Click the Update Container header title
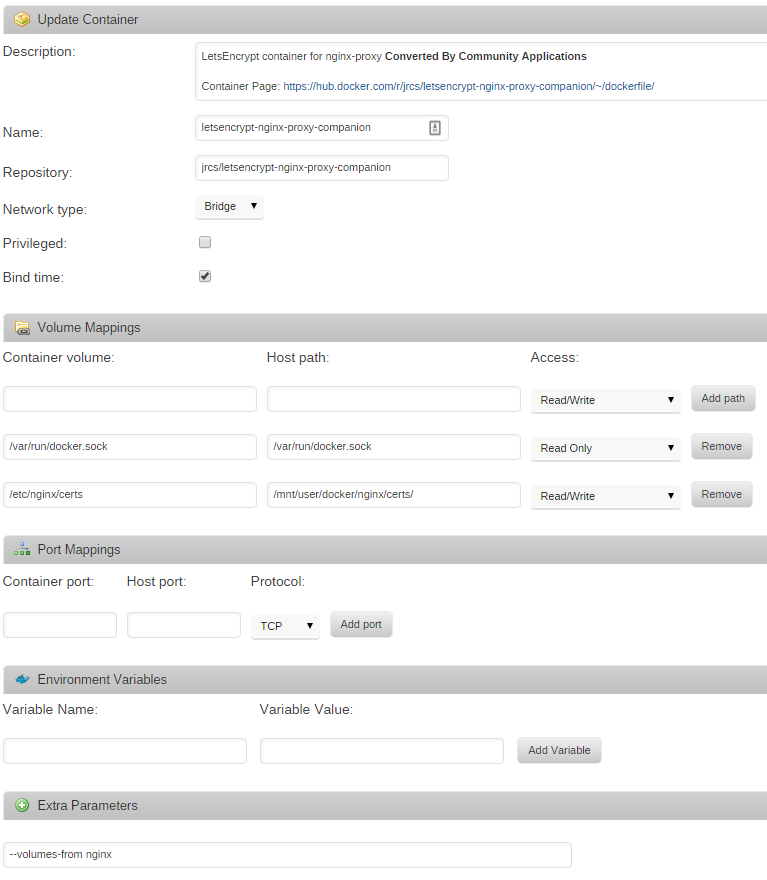 point(88,20)
